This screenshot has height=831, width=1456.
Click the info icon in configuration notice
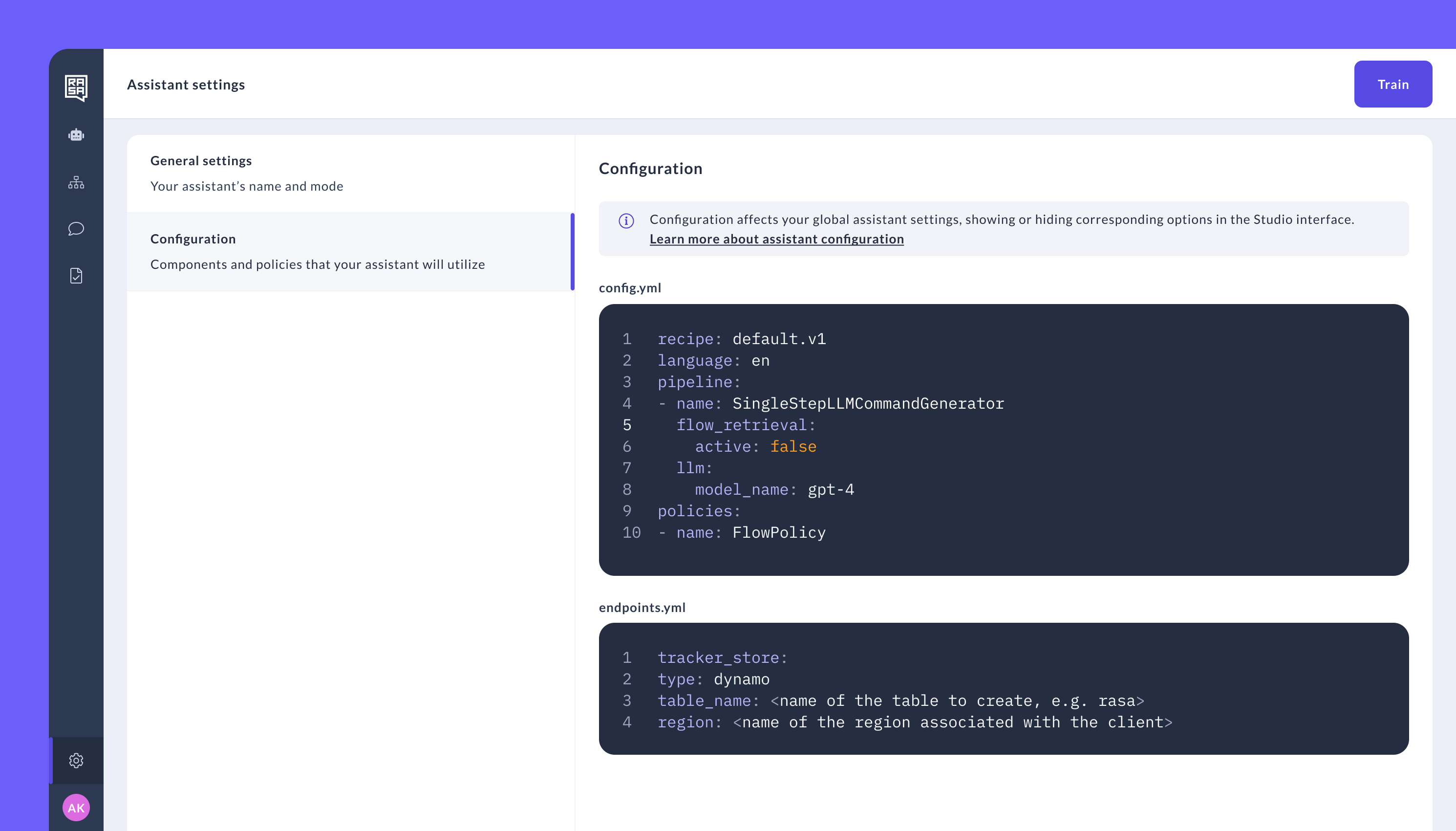[626, 220]
